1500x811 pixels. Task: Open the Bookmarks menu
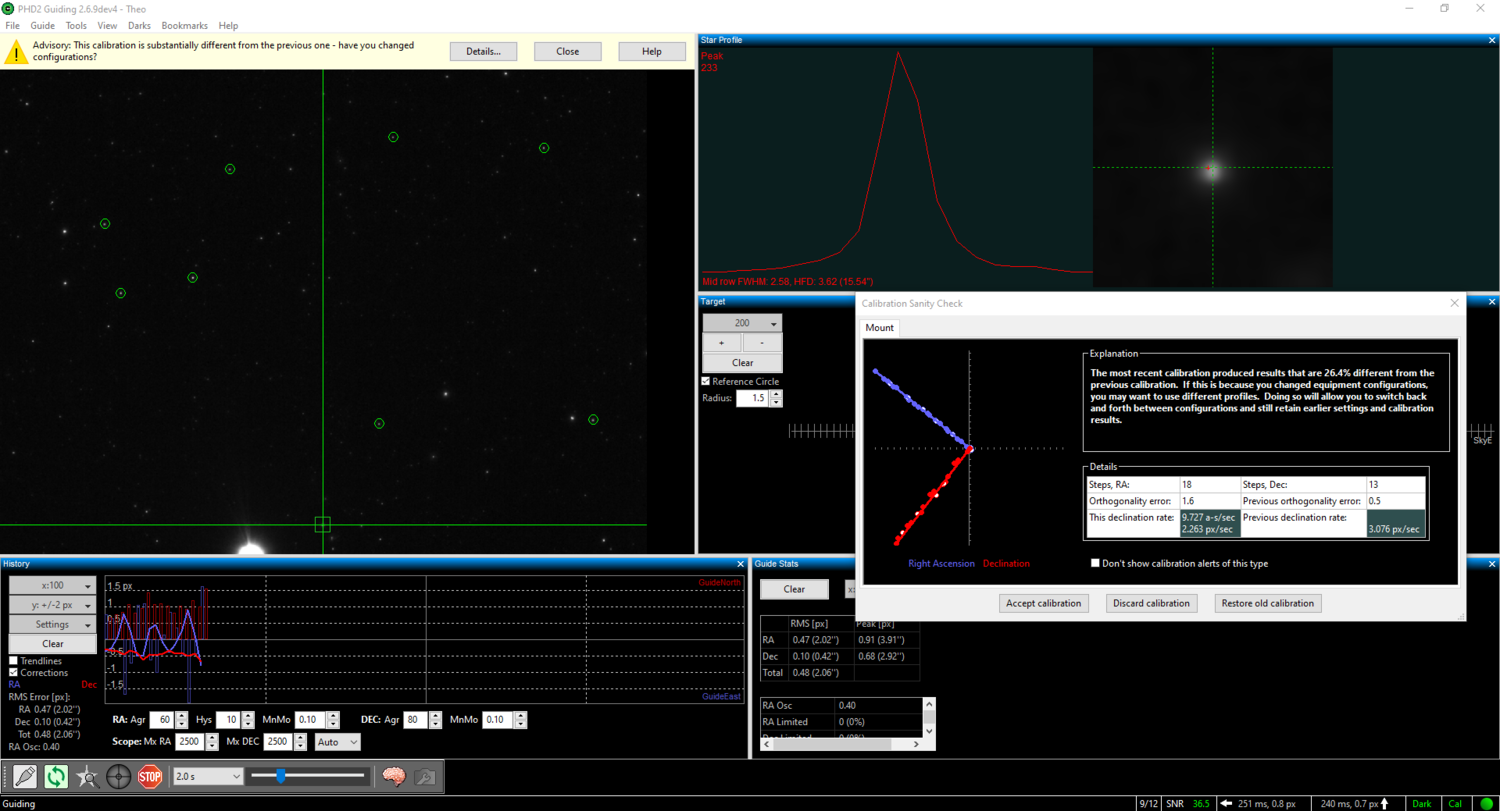tap(184, 25)
